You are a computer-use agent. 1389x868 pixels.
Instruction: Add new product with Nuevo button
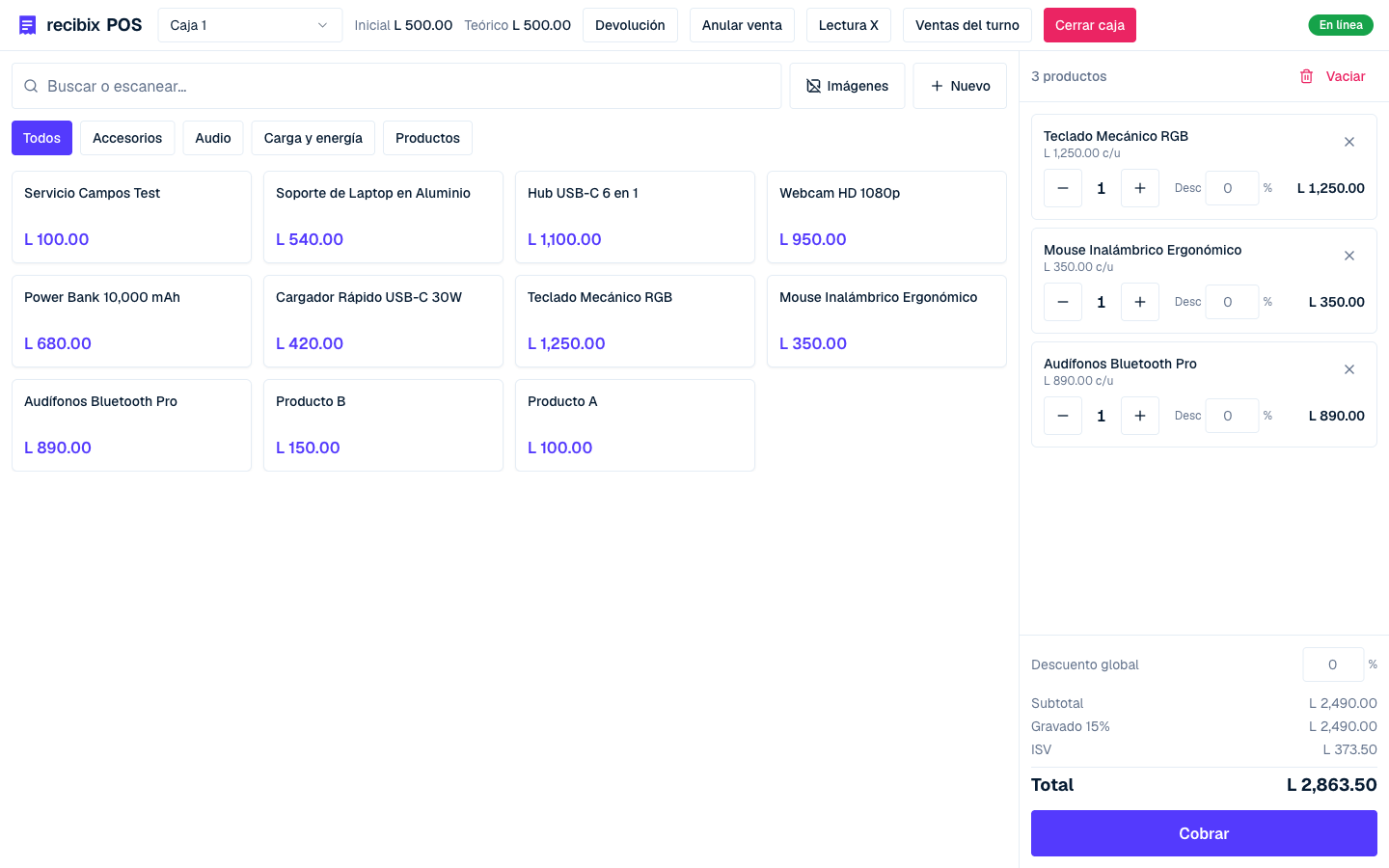(x=960, y=86)
